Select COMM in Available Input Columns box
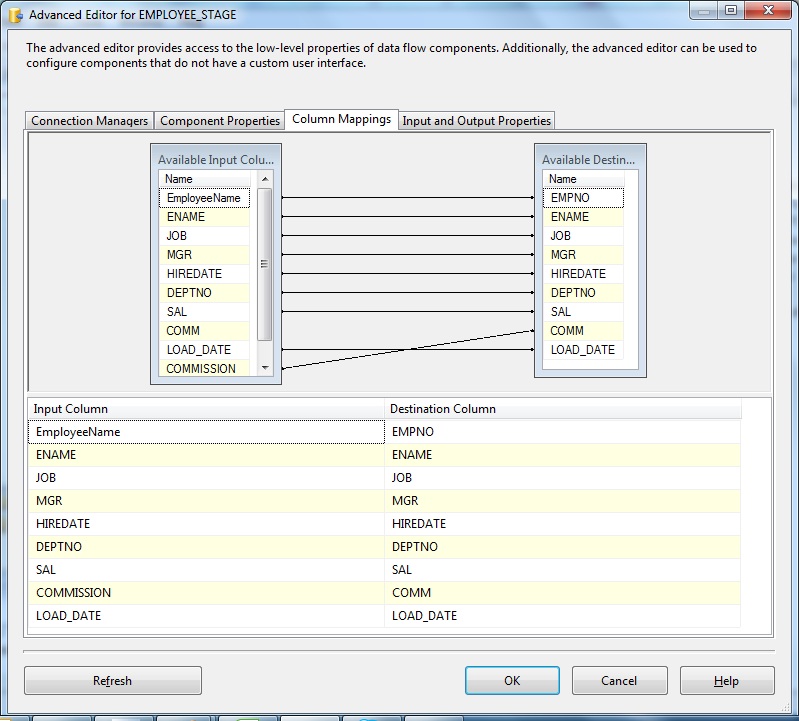Viewport: 799px width, 721px height. coord(204,331)
